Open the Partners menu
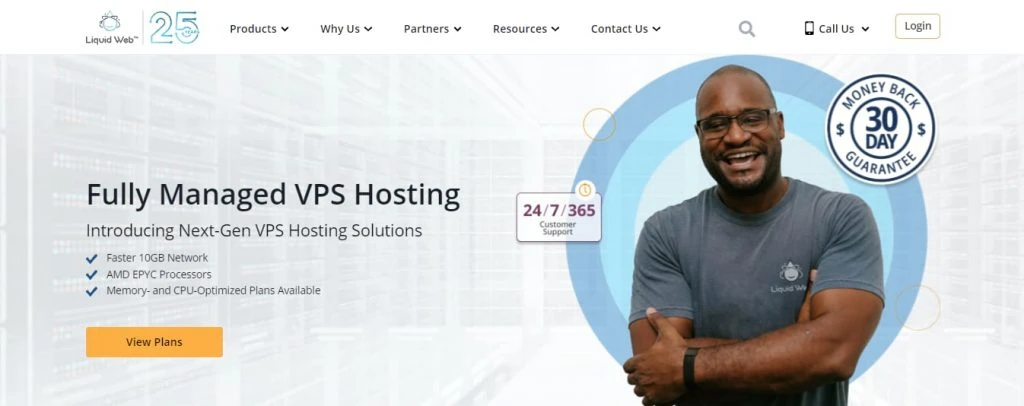This screenshot has height=406, width=1024. click(x=432, y=29)
